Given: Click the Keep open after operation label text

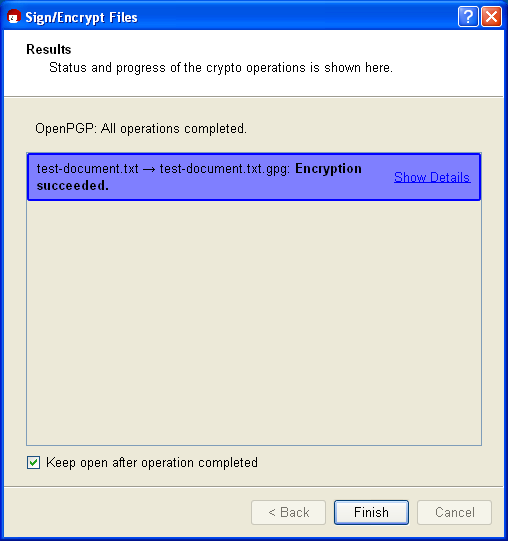Looking at the screenshot, I should (x=152, y=463).
